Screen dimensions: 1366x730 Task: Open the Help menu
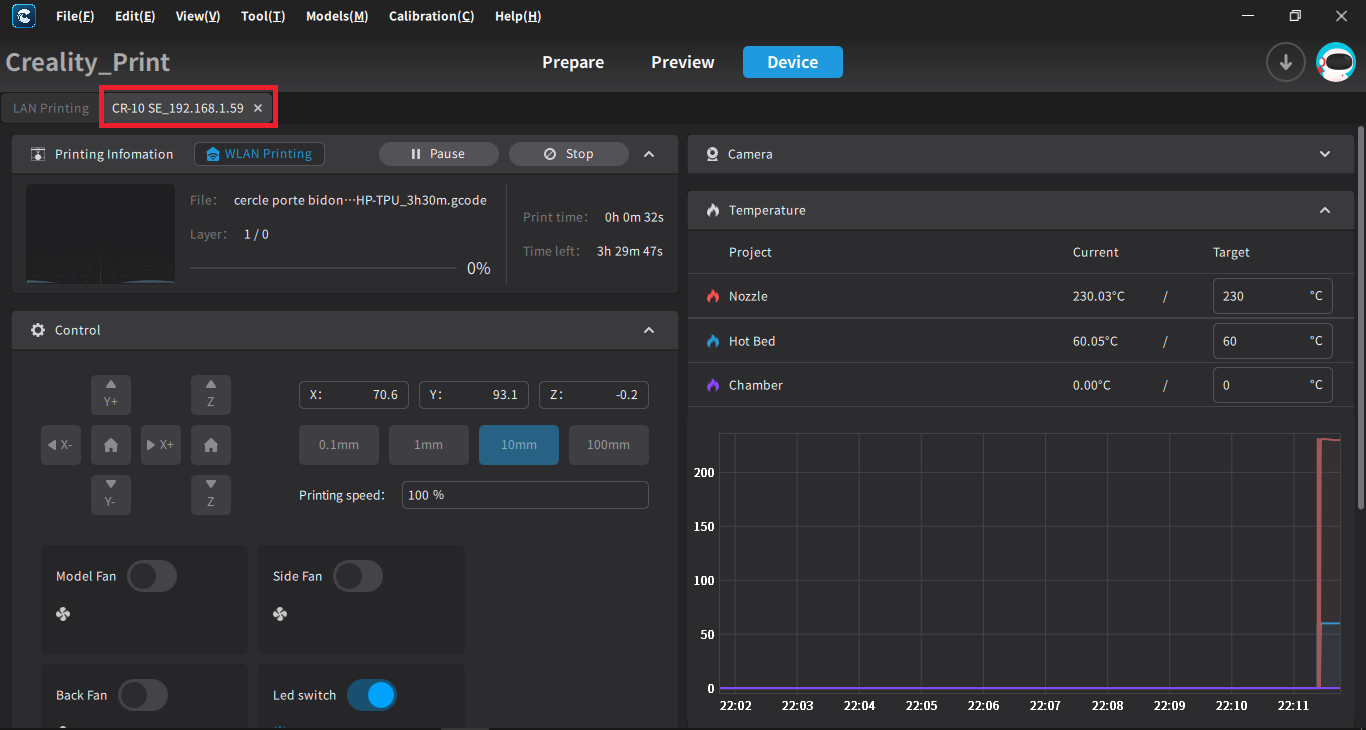(518, 16)
